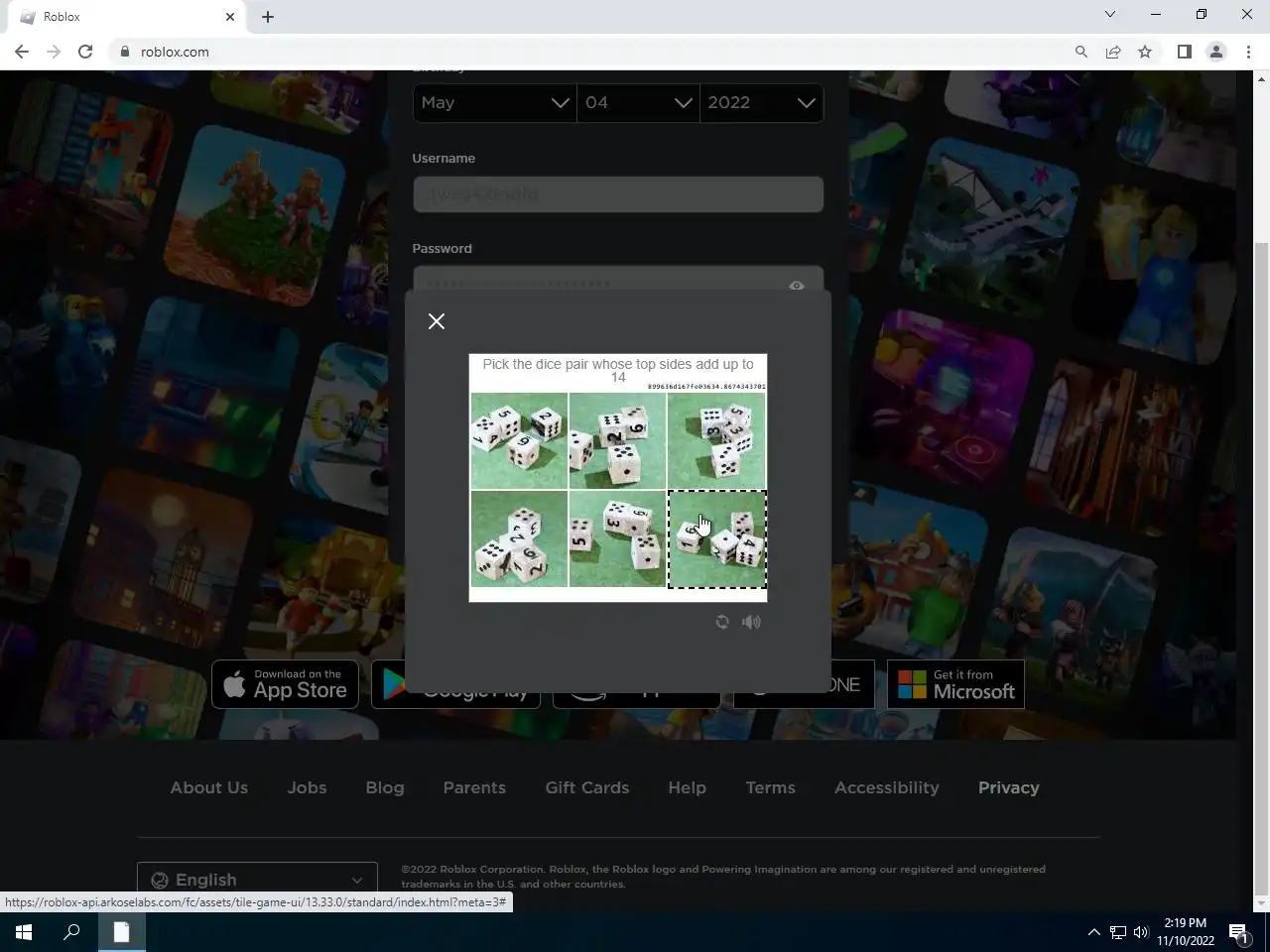
Task: Bookmark this page with the star
Action: point(1145,52)
